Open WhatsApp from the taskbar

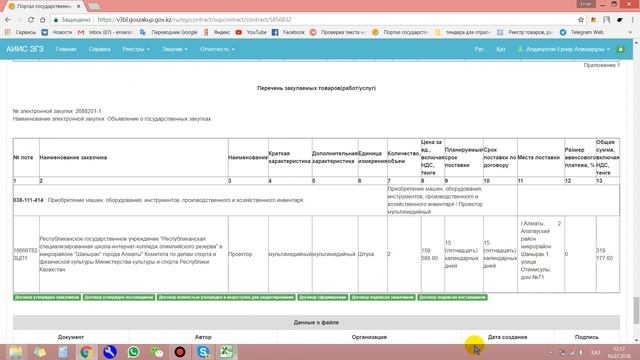coord(133,352)
